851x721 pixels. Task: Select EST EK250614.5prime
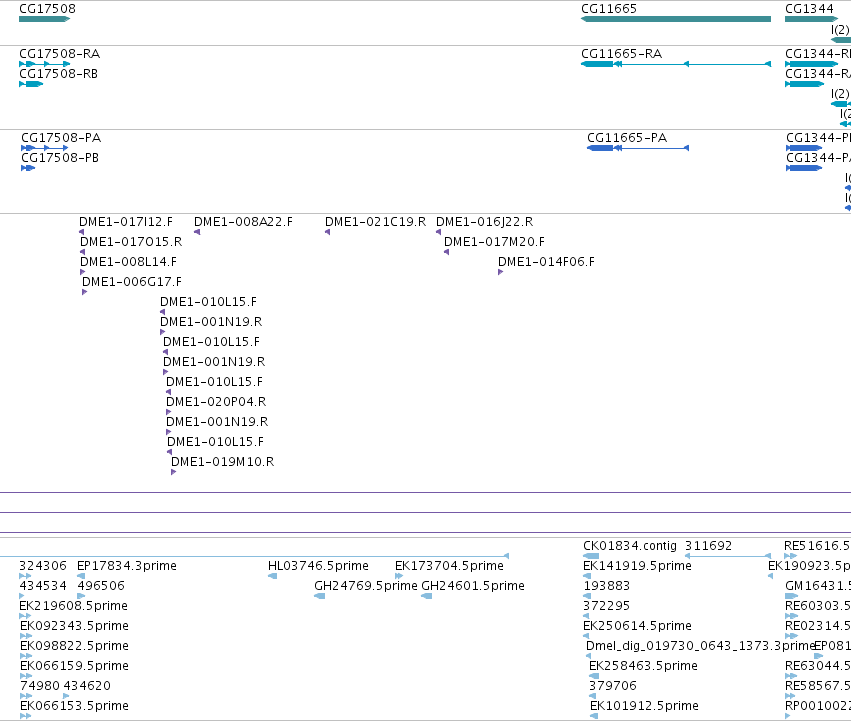[x=587, y=636]
